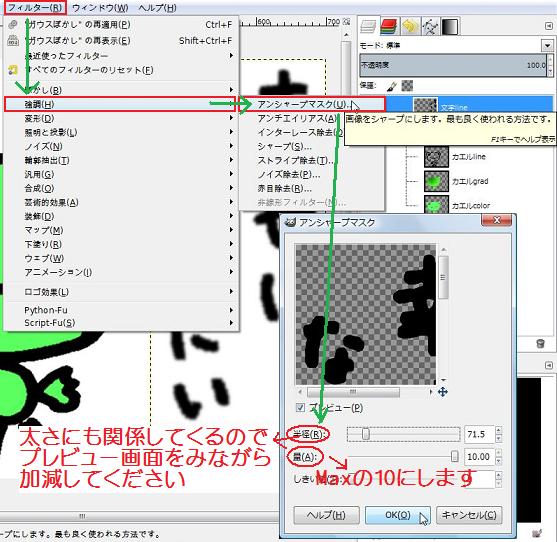The height and width of the screenshot is (542, 557).
Task: Toggle the プレビュー(P) checkbox
Action: pos(300,407)
